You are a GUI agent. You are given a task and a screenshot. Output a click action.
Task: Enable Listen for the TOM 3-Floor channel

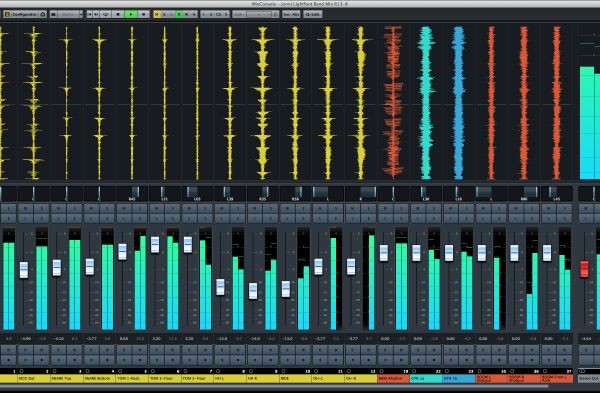[189, 218]
